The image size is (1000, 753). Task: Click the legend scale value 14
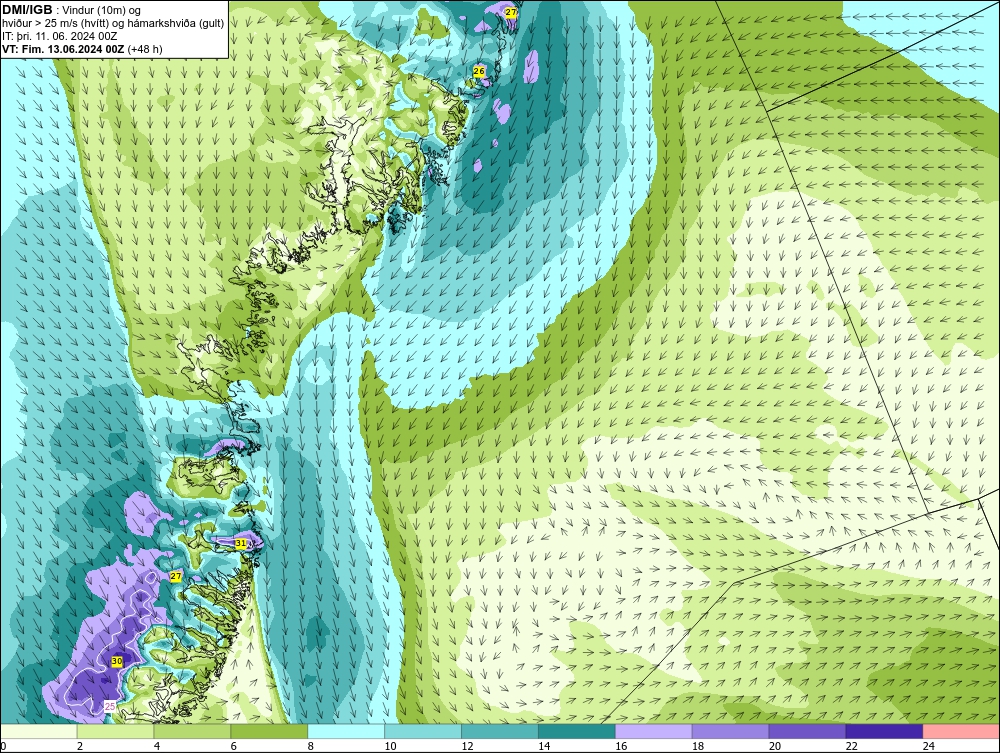point(544,746)
